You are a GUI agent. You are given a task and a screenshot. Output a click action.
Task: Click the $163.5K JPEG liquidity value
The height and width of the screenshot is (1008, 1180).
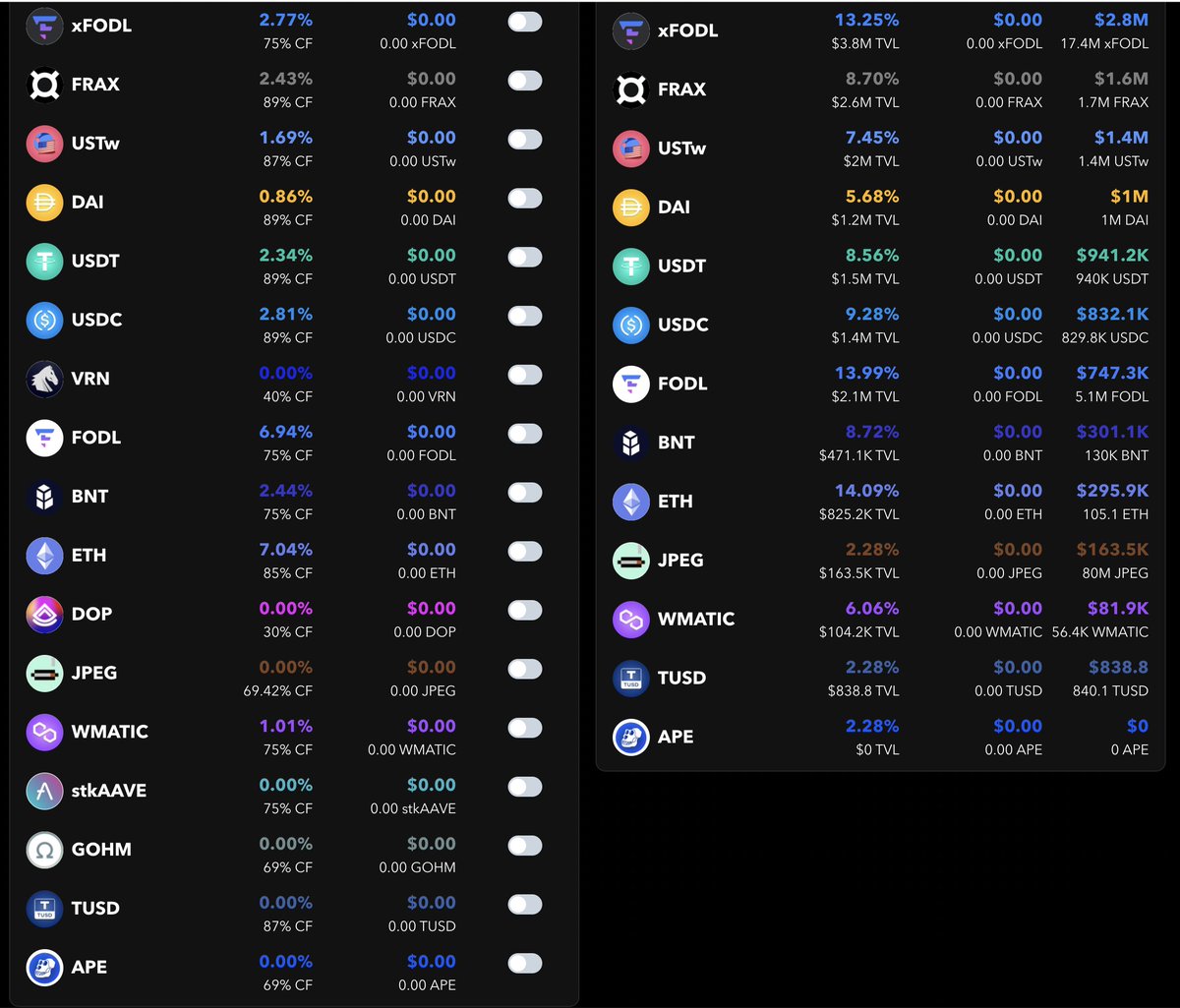click(1112, 550)
